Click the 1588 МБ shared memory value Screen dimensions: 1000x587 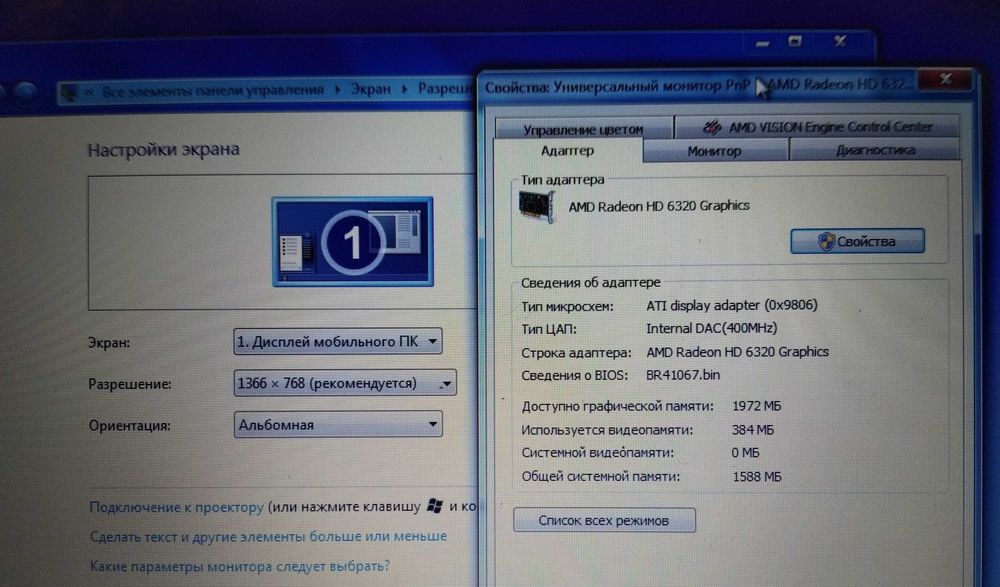tap(756, 477)
